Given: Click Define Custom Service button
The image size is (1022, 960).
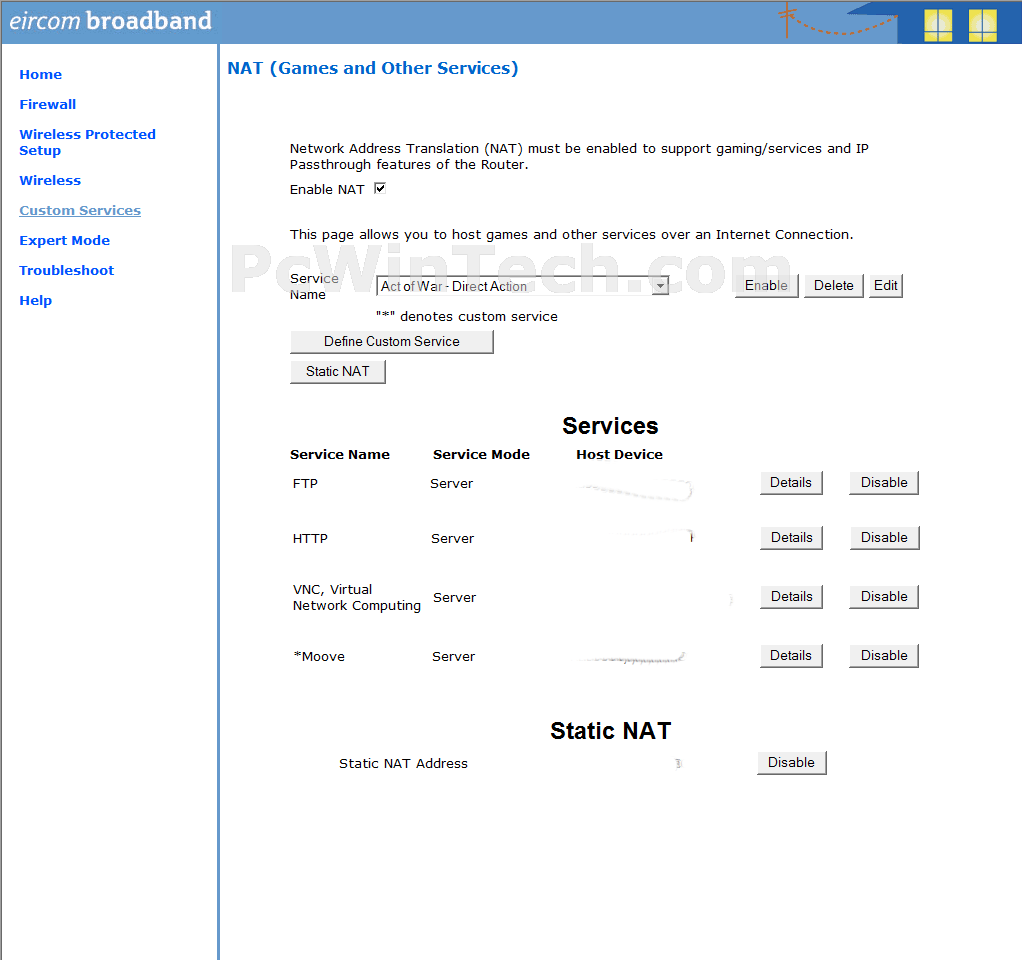Looking at the screenshot, I should pyautogui.click(x=392, y=342).
